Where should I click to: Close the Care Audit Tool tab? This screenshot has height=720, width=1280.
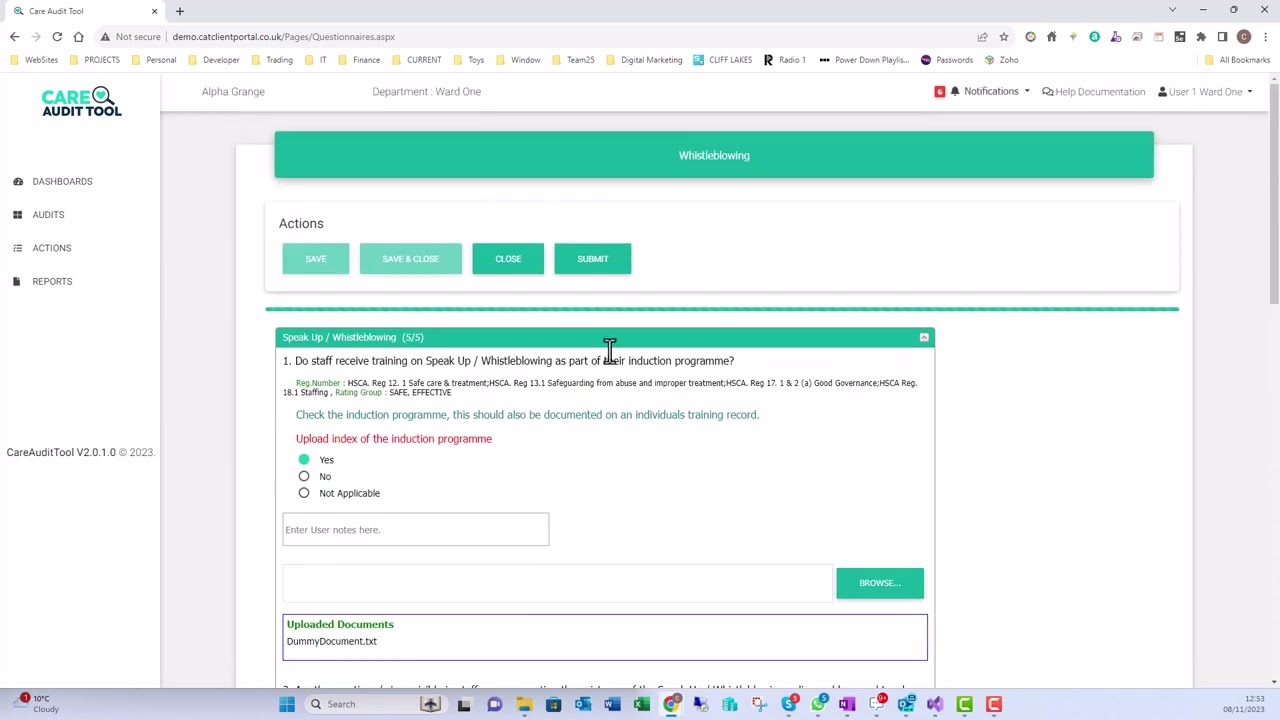(x=154, y=11)
